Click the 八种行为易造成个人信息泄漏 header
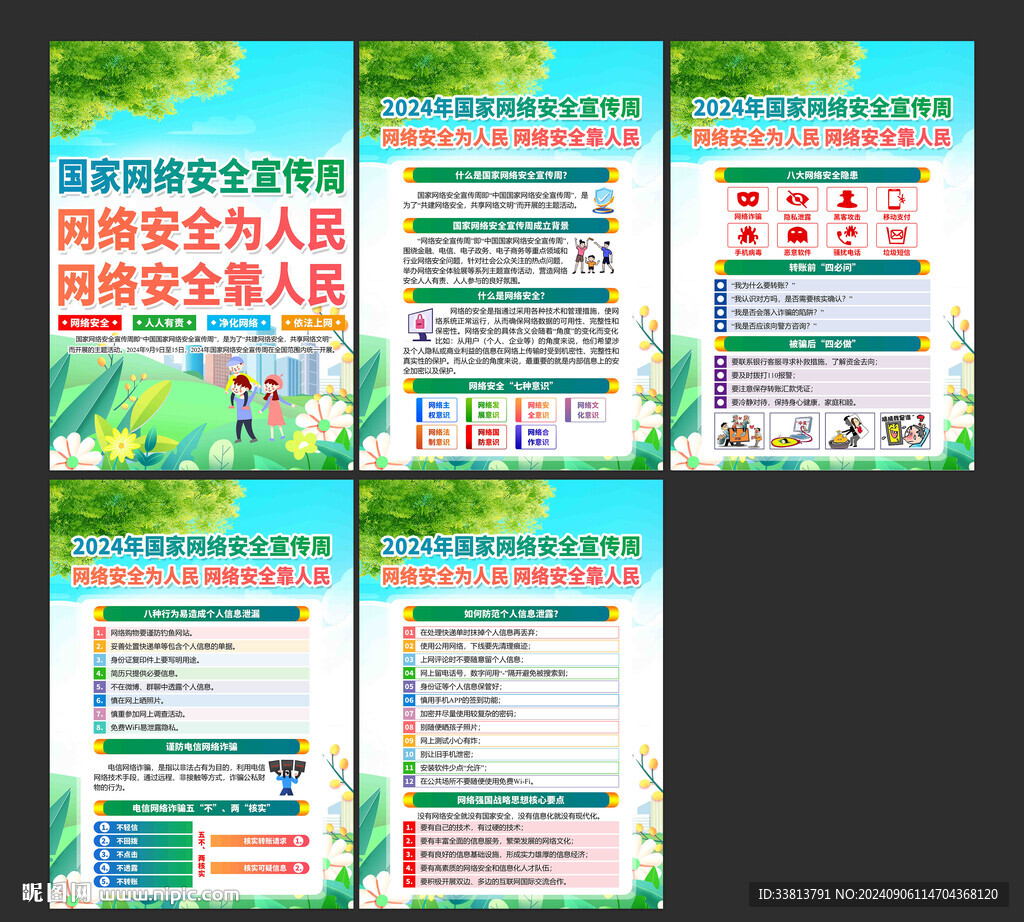The width and height of the screenshot is (1024, 922). tap(201, 614)
